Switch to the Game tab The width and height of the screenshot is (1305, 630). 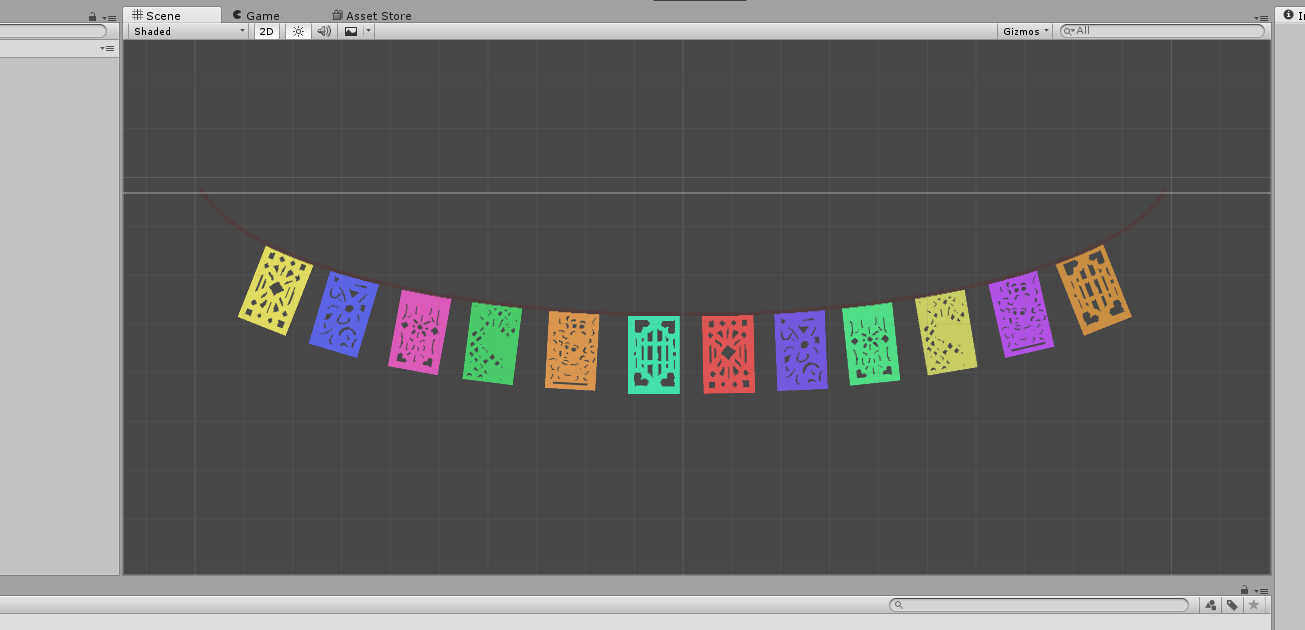click(x=260, y=15)
